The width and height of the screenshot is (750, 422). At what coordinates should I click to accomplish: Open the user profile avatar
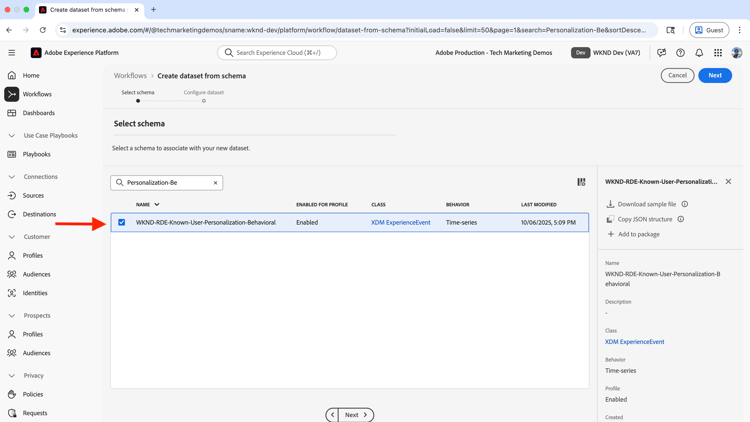[x=737, y=53]
